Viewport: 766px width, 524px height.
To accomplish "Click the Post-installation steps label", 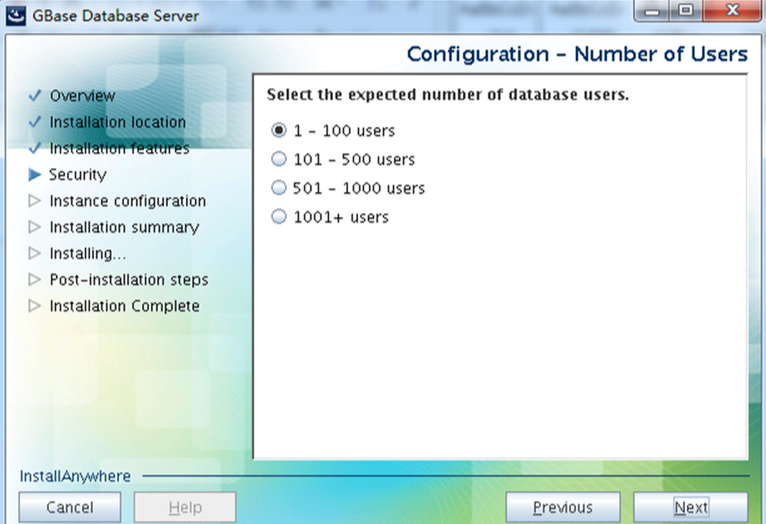I will [x=129, y=280].
